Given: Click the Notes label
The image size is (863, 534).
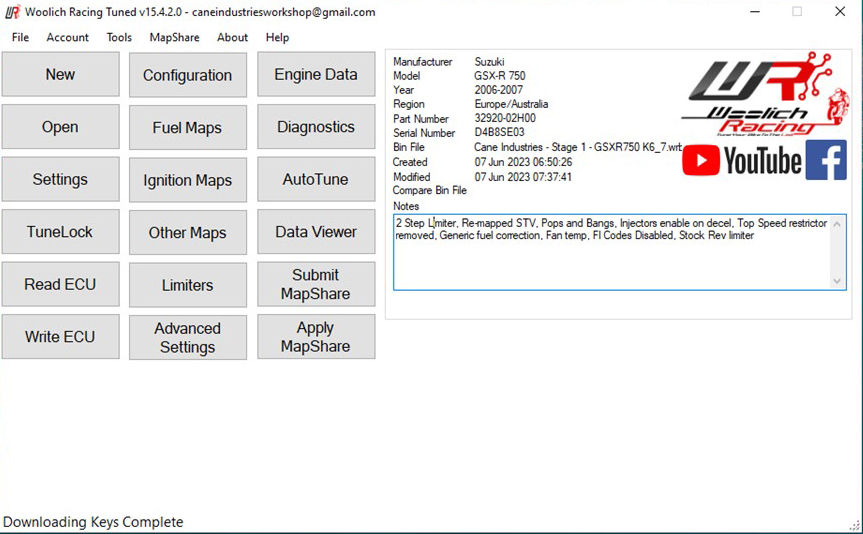Looking at the screenshot, I should 406,206.
